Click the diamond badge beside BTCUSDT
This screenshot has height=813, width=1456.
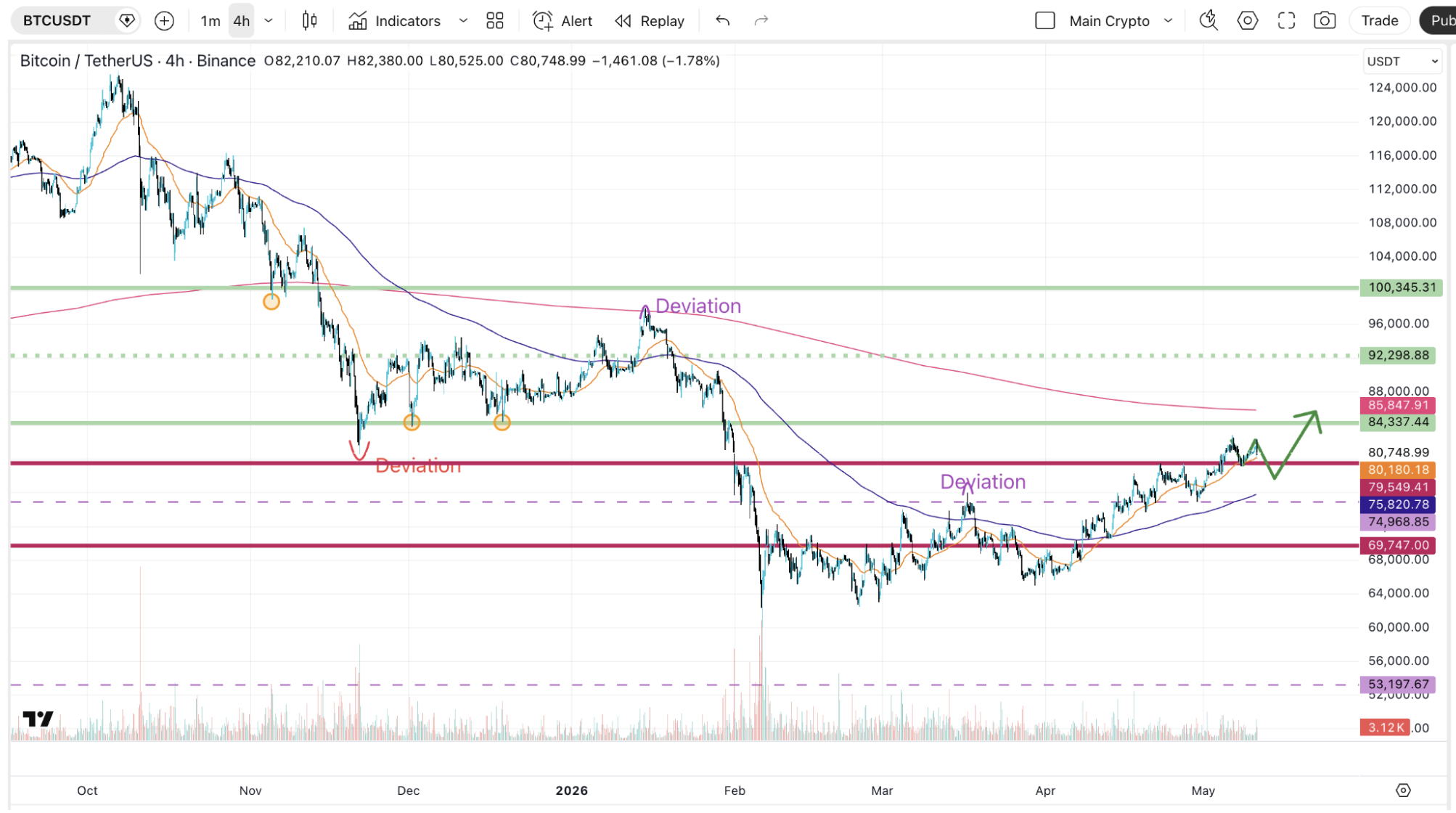127,20
